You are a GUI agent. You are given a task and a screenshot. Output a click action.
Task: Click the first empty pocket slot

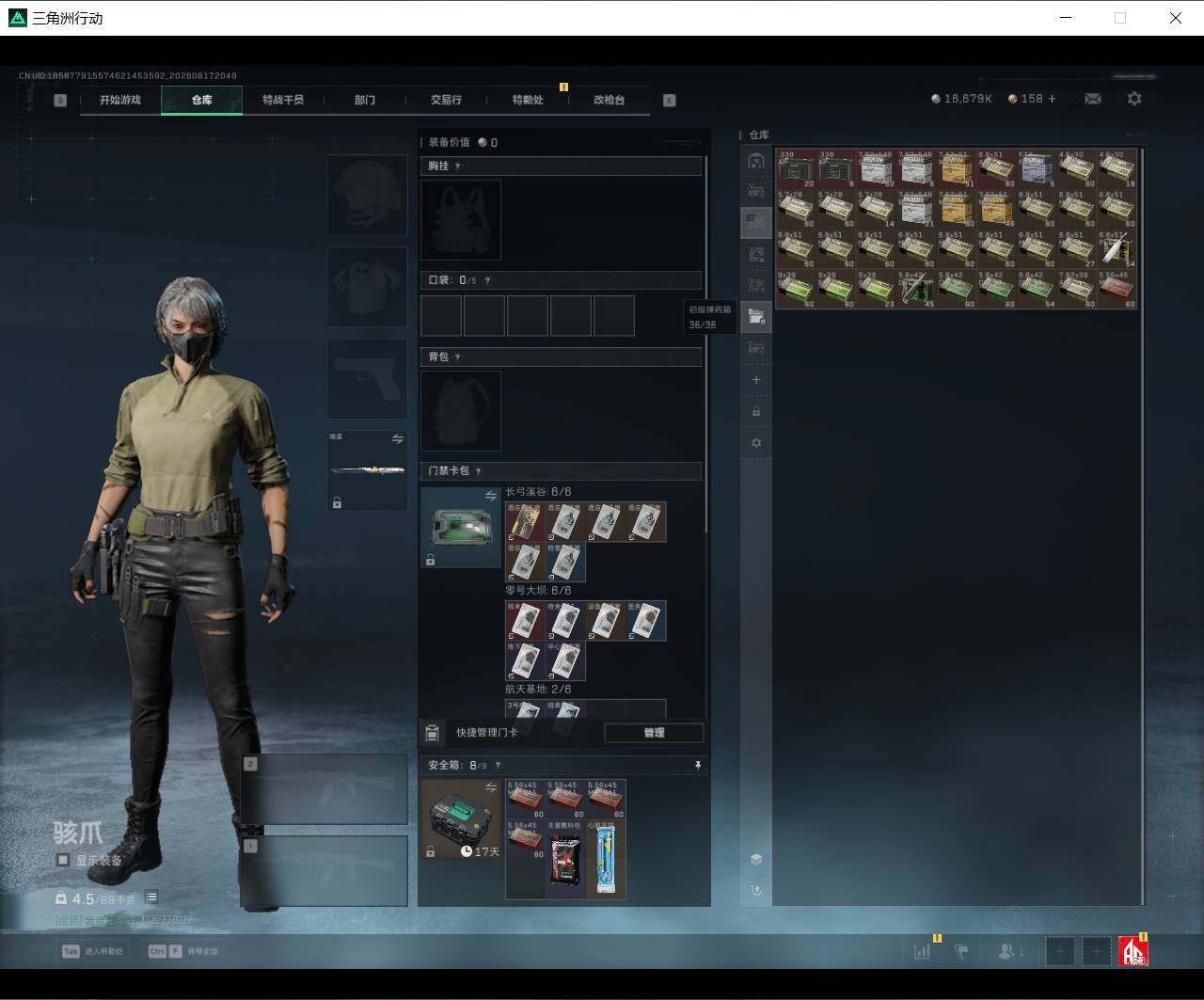441,315
